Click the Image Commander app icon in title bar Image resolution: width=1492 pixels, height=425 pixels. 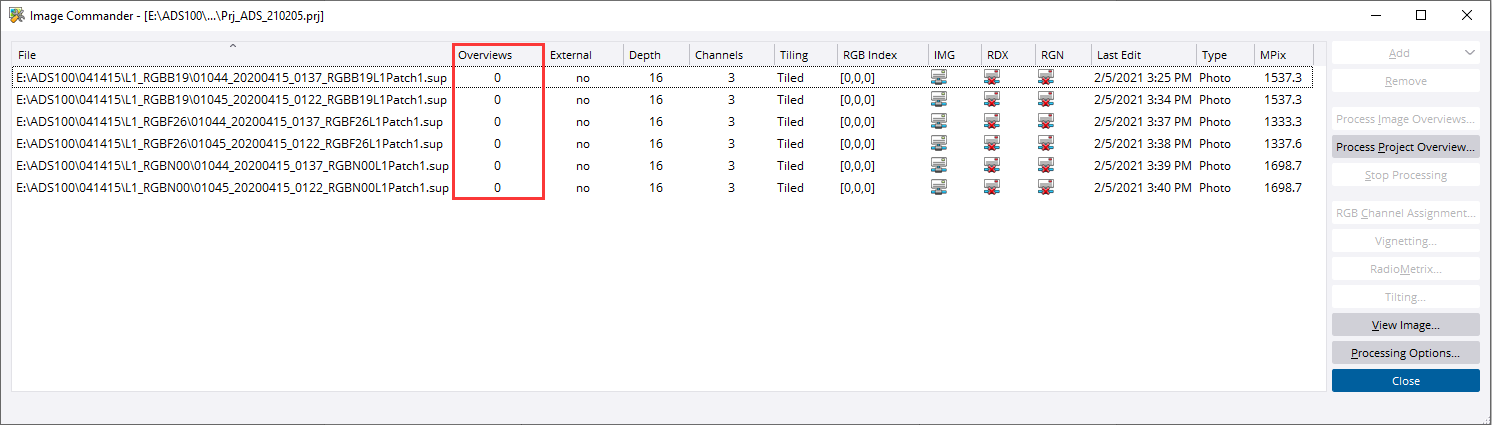tap(17, 16)
